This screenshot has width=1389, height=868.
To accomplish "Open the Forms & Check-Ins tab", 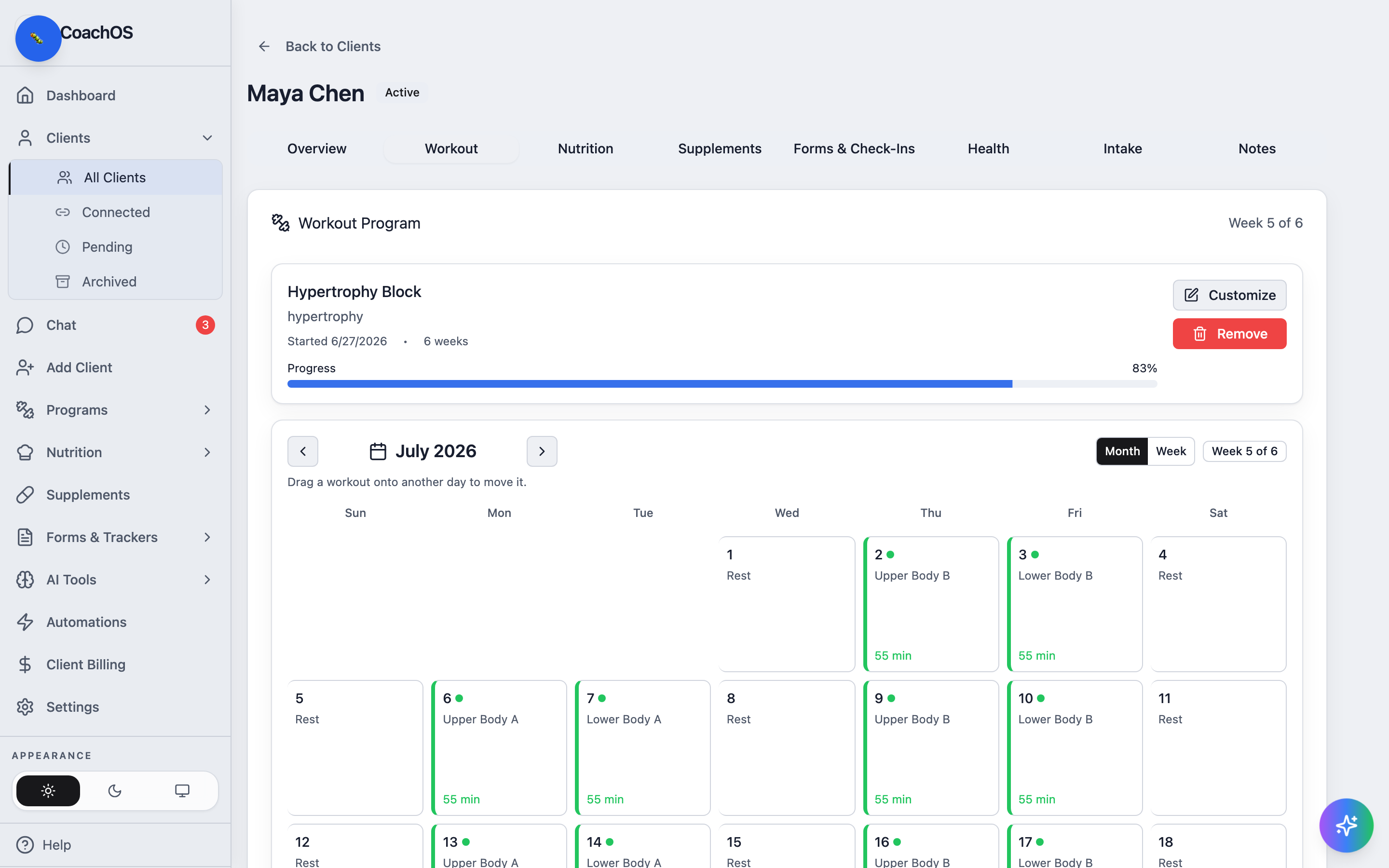I will pos(854,149).
